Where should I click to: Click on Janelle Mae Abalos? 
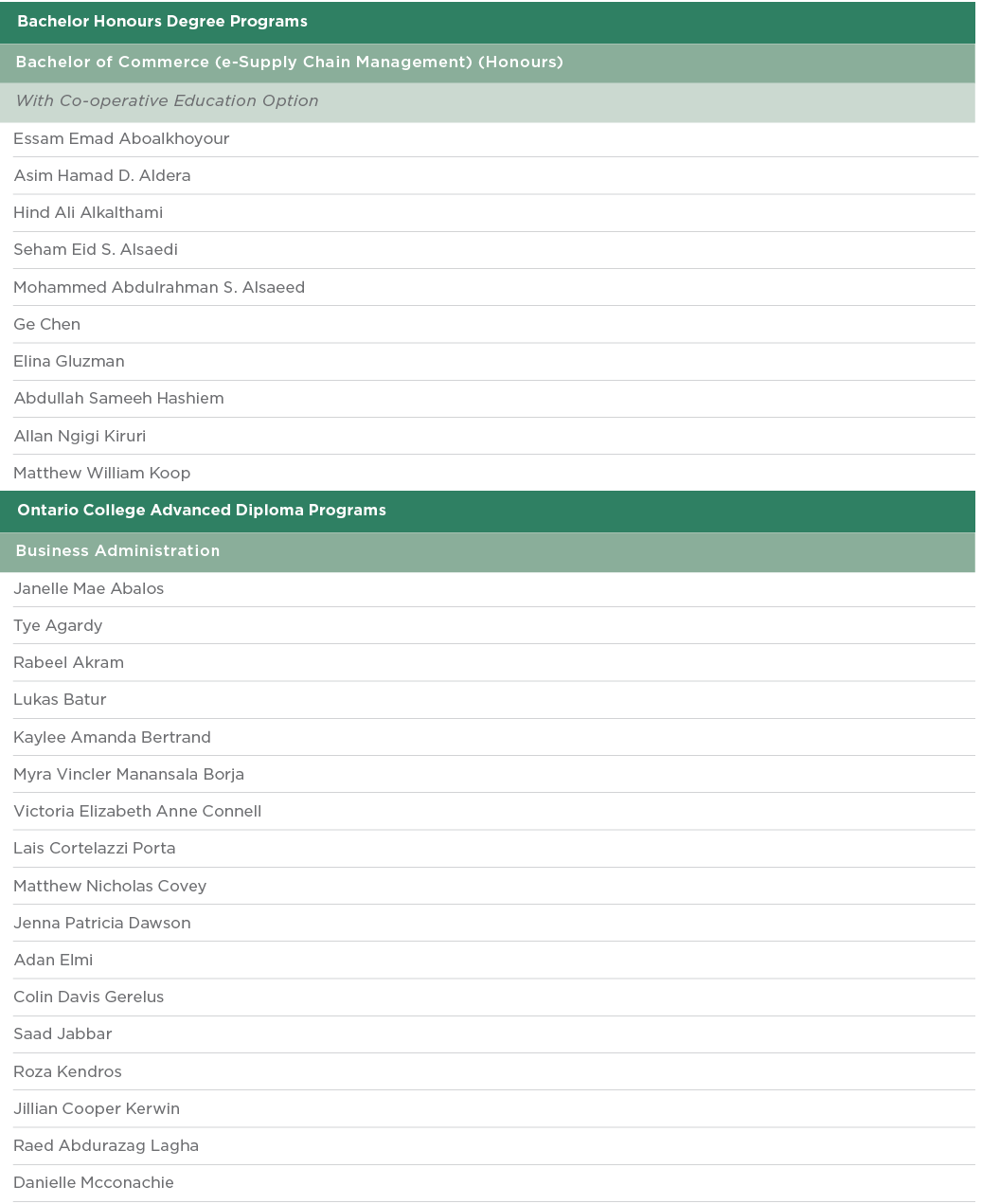coord(89,589)
